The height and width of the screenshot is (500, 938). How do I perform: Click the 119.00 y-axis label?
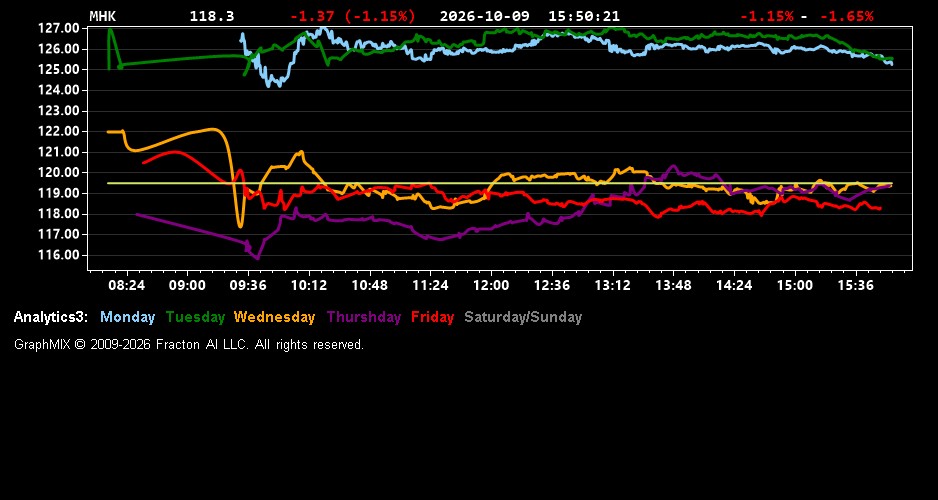coord(59,193)
